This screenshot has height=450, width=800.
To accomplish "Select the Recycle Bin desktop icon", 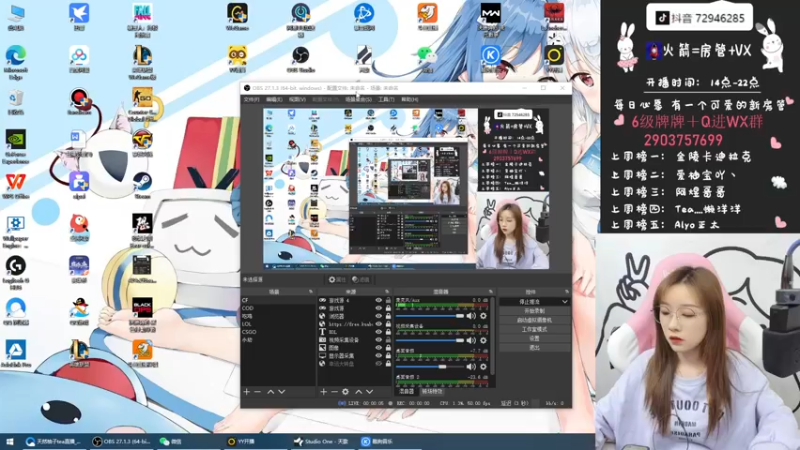I will click(x=16, y=102).
